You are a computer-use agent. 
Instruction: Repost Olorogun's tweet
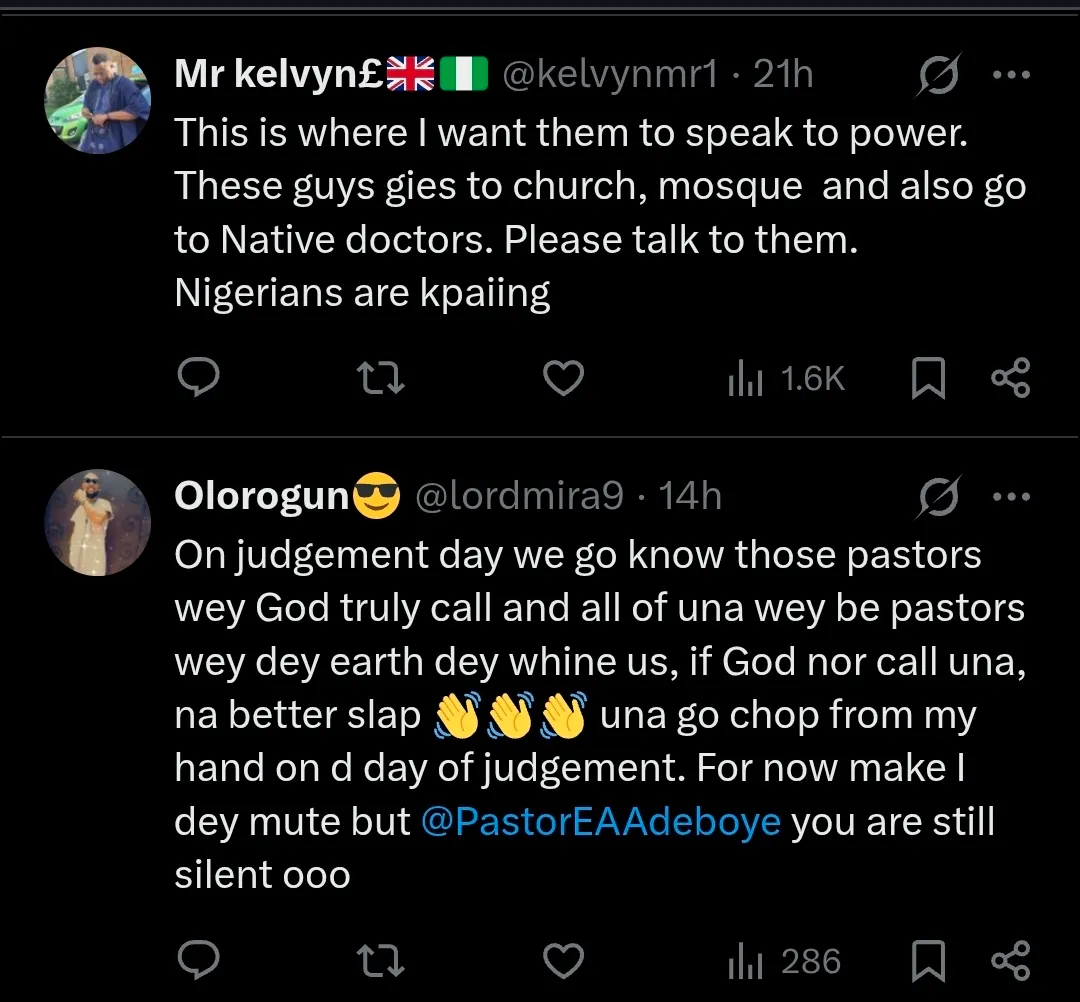coord(381,961)
